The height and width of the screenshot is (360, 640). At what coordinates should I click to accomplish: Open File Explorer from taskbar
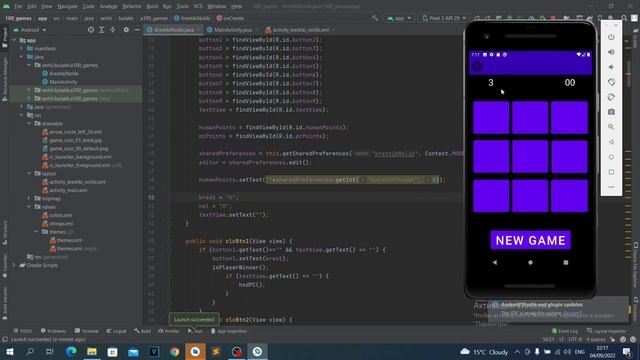coord(92,351)
